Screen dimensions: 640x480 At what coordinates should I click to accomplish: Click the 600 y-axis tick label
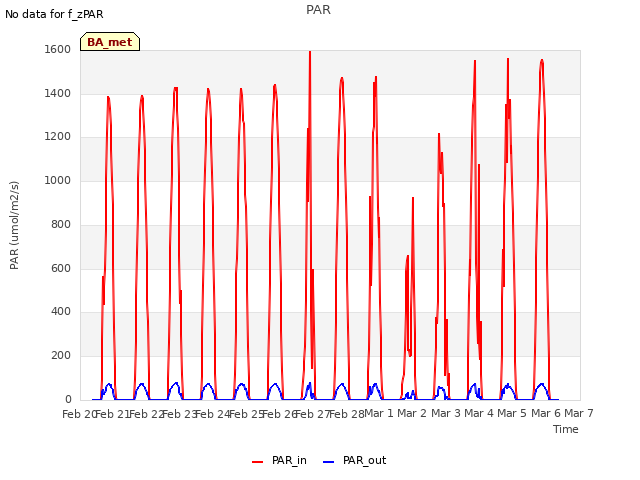point(61,268)
